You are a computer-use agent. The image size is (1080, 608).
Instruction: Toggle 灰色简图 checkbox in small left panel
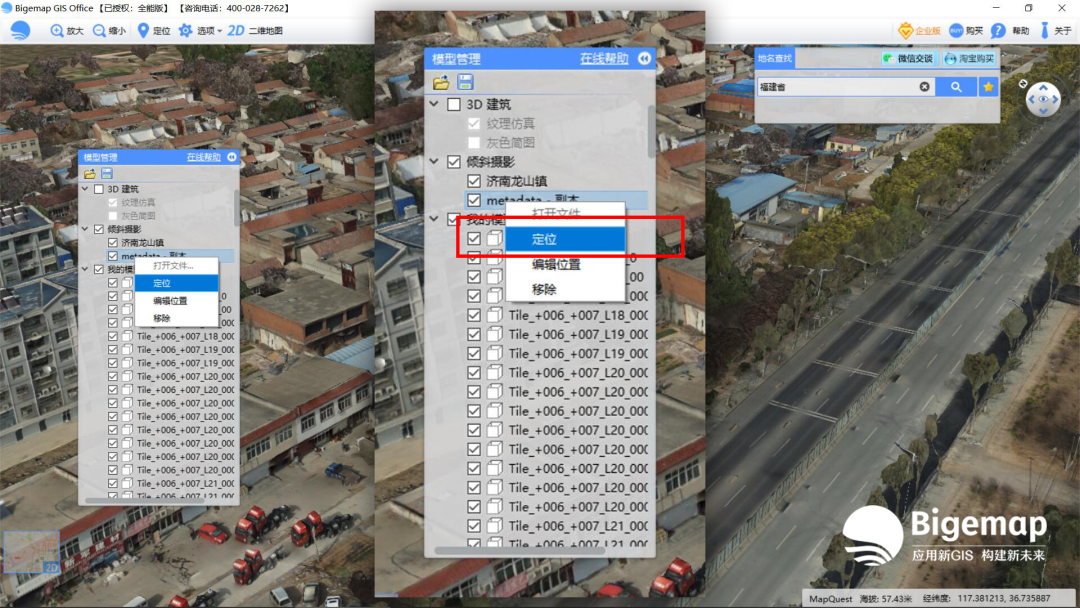click(x=113, y=216)
